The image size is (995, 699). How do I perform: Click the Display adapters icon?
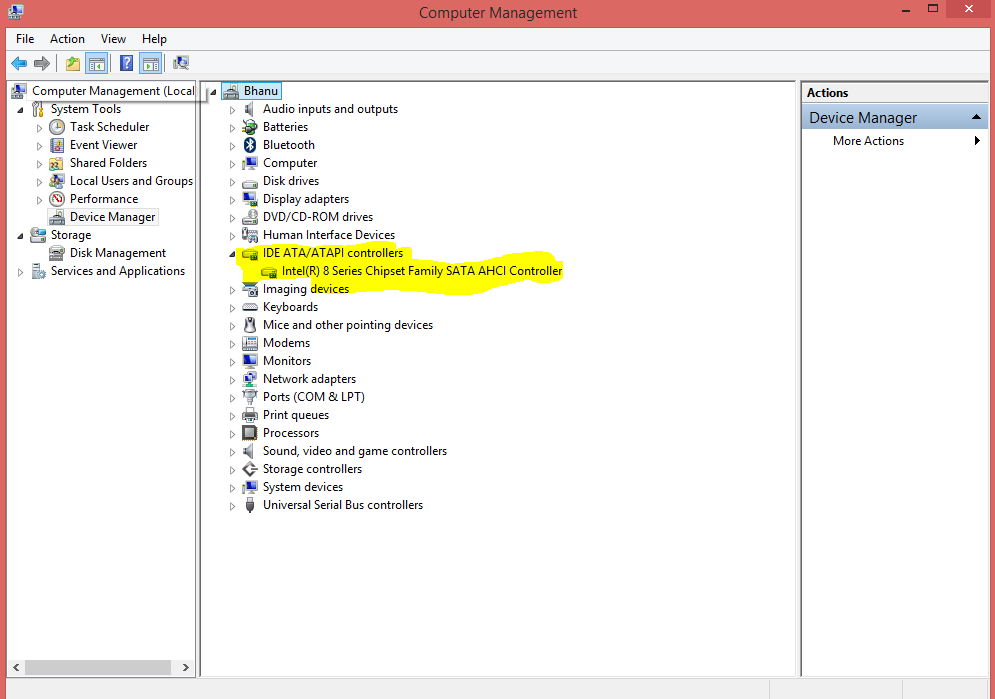click(250, 199)
